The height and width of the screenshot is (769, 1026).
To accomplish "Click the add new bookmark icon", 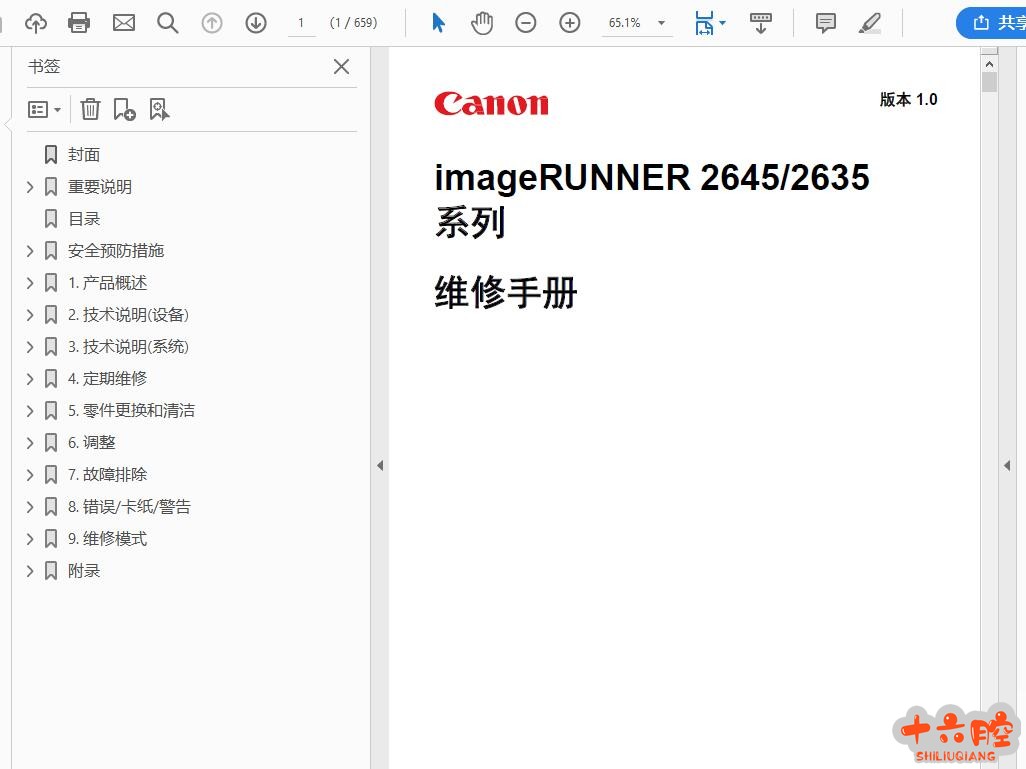I will 124,109.
